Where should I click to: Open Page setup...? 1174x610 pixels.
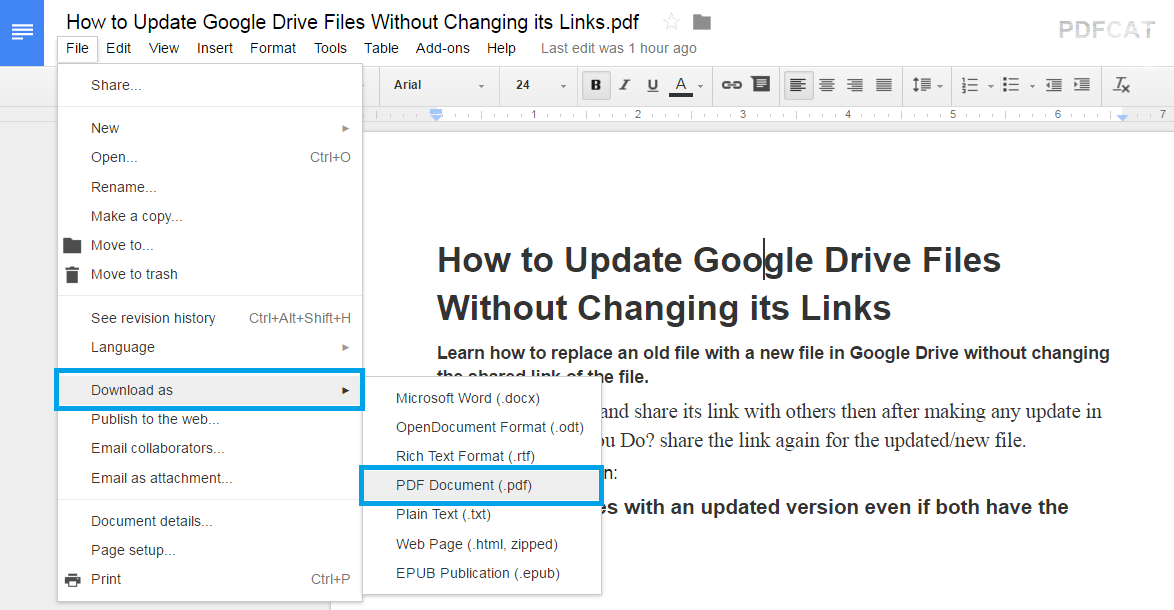[210, 550]
